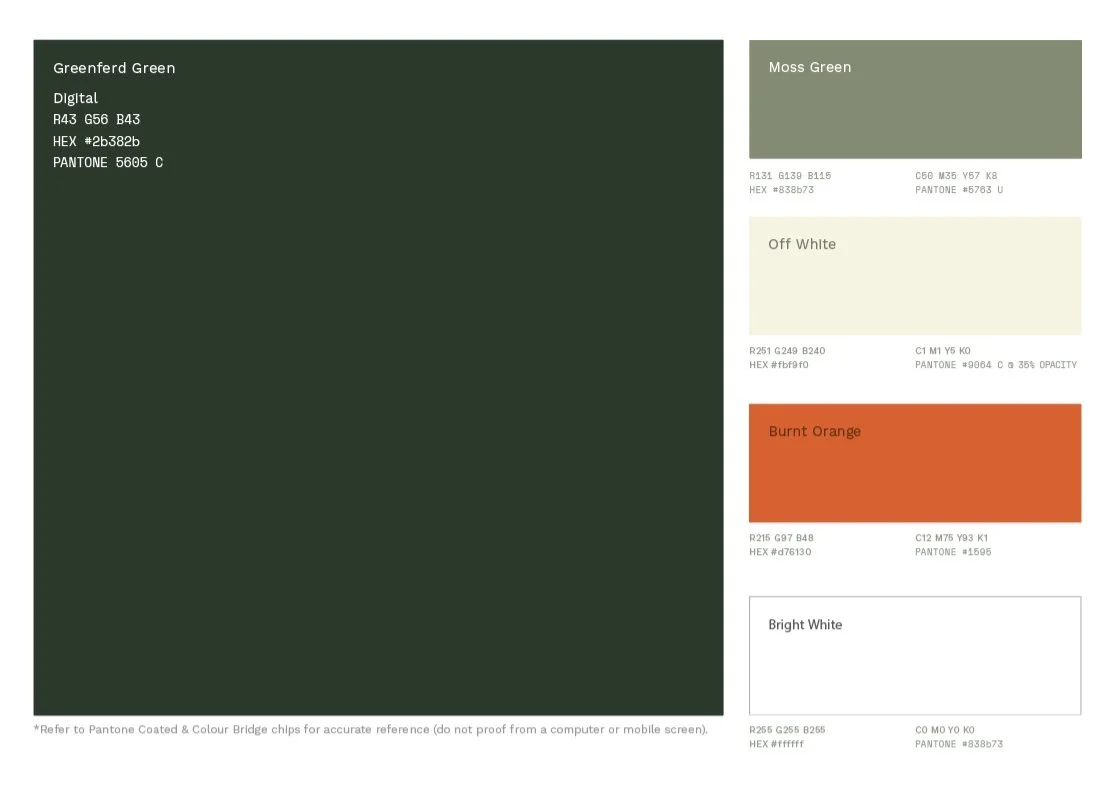Select the 'HEX #ffffff' value
Viewport: 1106px width, 791px height.
tap(777, 744)
